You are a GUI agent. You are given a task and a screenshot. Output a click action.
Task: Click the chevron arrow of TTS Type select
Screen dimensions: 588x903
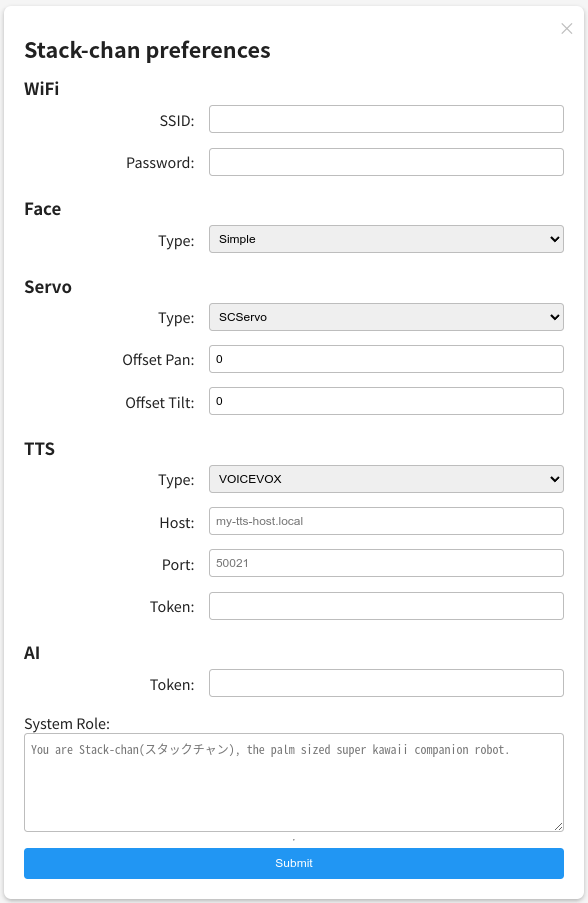[555, 479]
